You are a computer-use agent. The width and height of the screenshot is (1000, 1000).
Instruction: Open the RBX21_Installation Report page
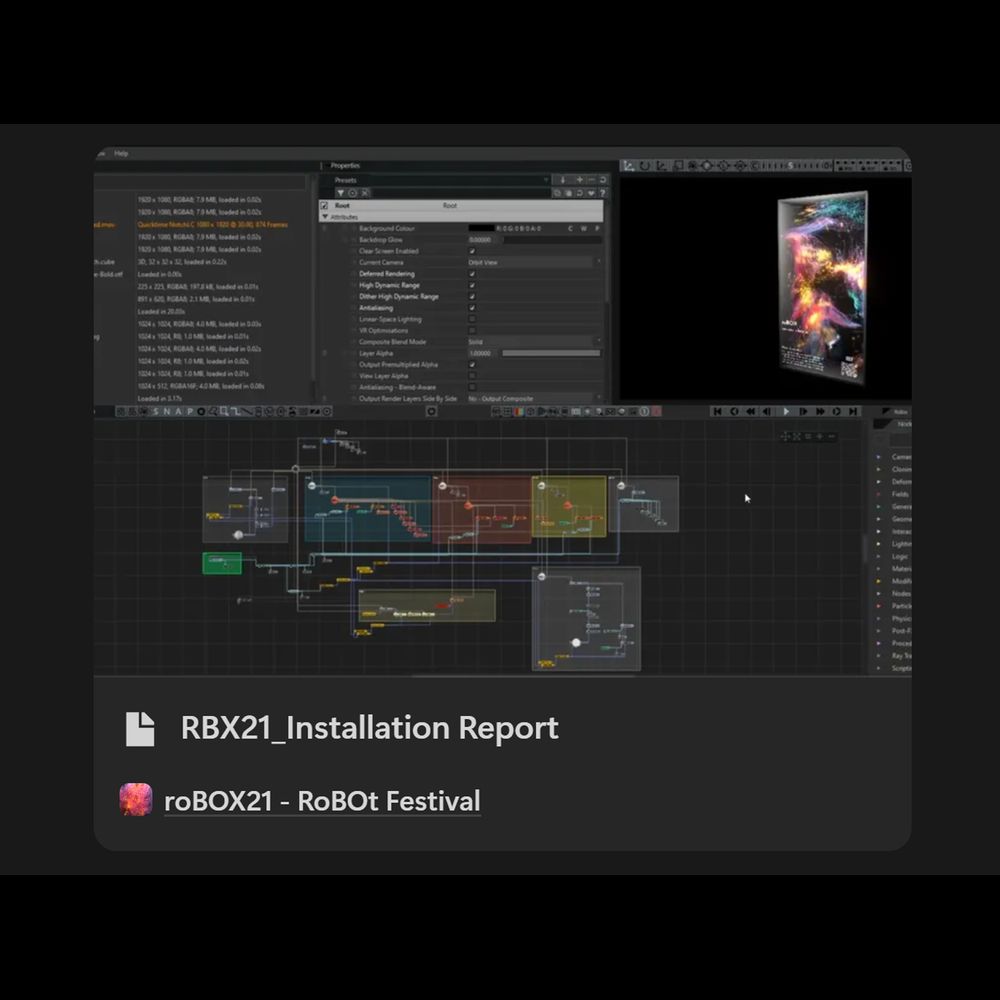coord(369,728)
